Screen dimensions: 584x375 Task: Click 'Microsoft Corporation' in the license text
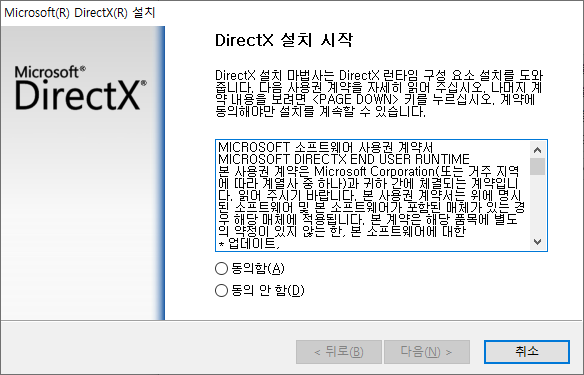(x=374, y=171)
